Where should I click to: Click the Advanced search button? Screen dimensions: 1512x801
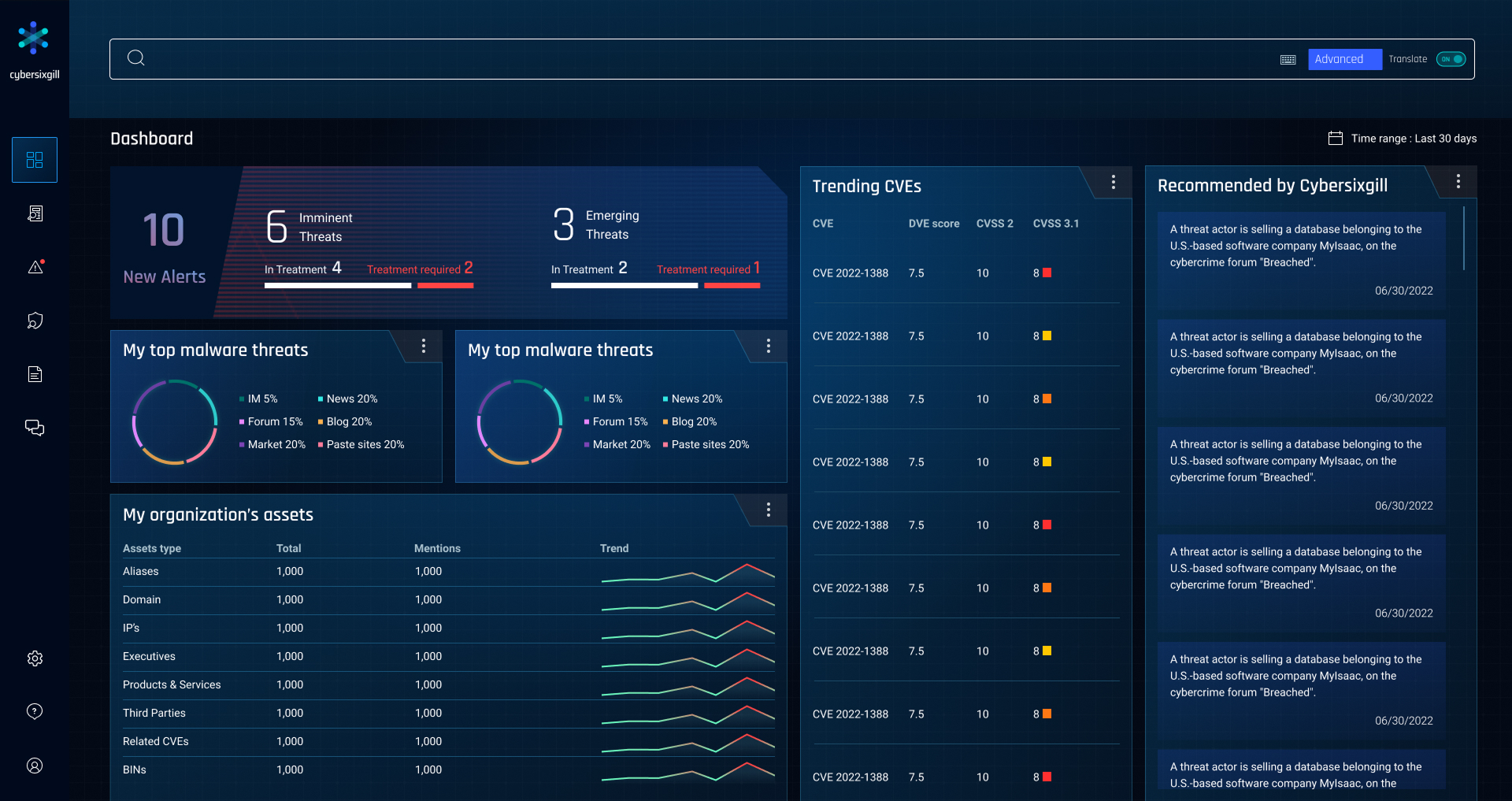pos(1344,59)
